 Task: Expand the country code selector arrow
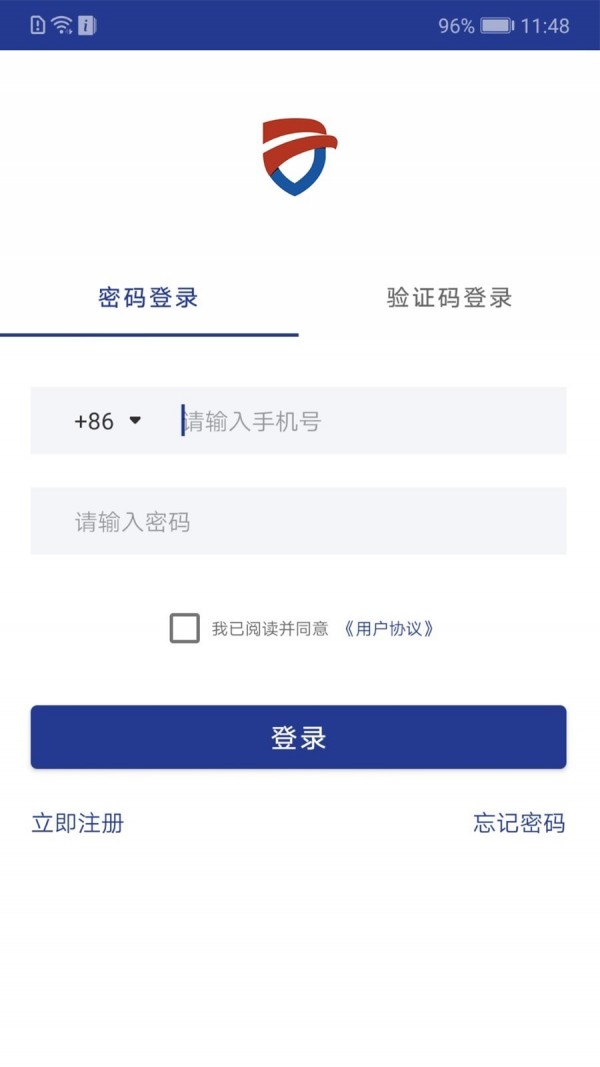tap(137, 421)
